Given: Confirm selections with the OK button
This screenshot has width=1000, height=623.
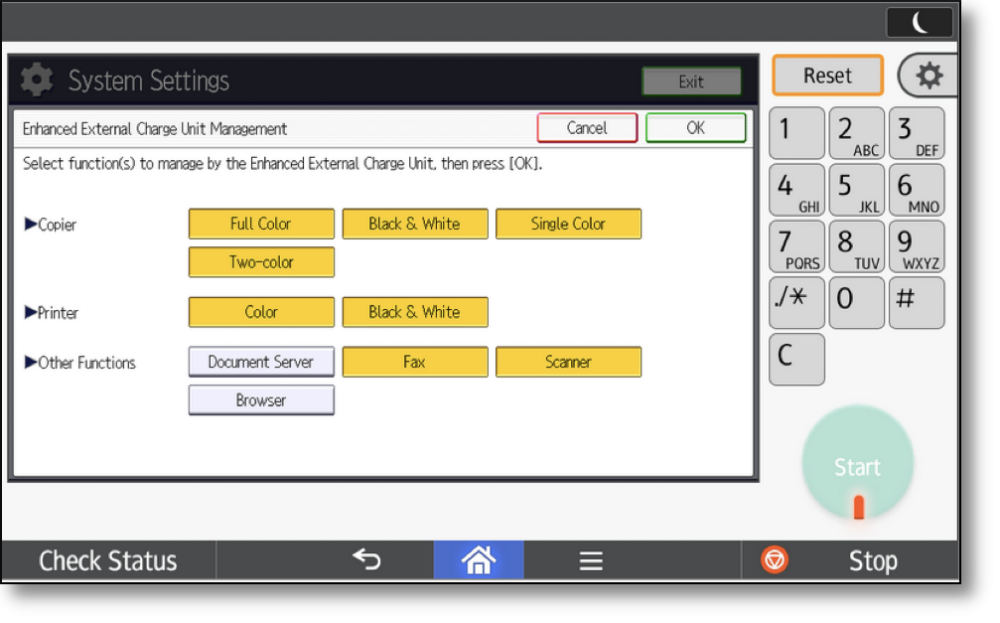Looking at the screenshot, I should [695, 128].
